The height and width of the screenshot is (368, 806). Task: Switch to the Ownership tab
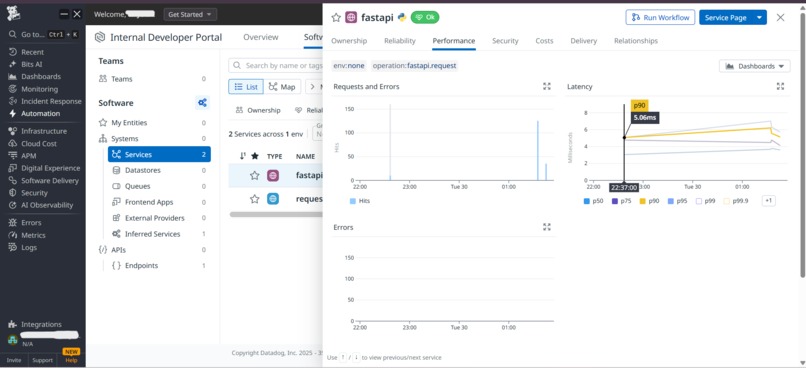349,41
